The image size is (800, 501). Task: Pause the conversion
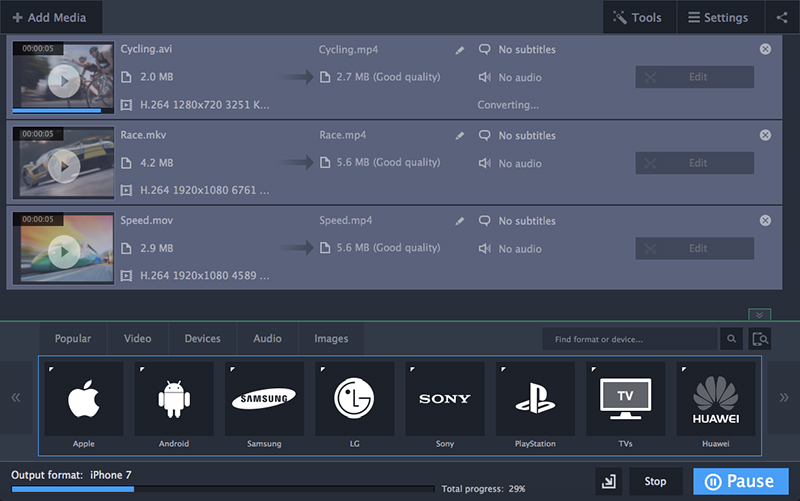click(741, 481)
